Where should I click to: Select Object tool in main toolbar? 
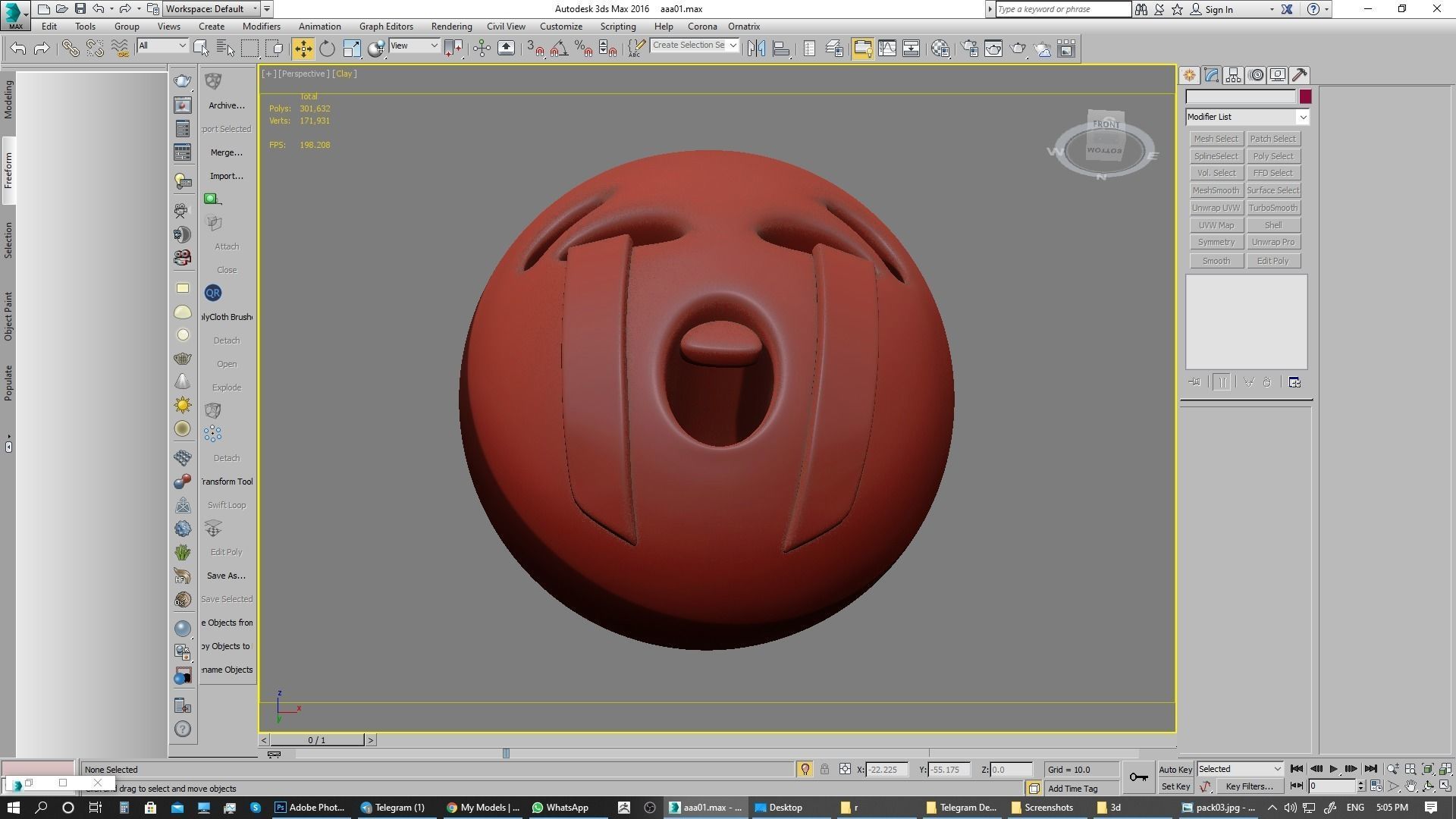click(x=201, y=49)
